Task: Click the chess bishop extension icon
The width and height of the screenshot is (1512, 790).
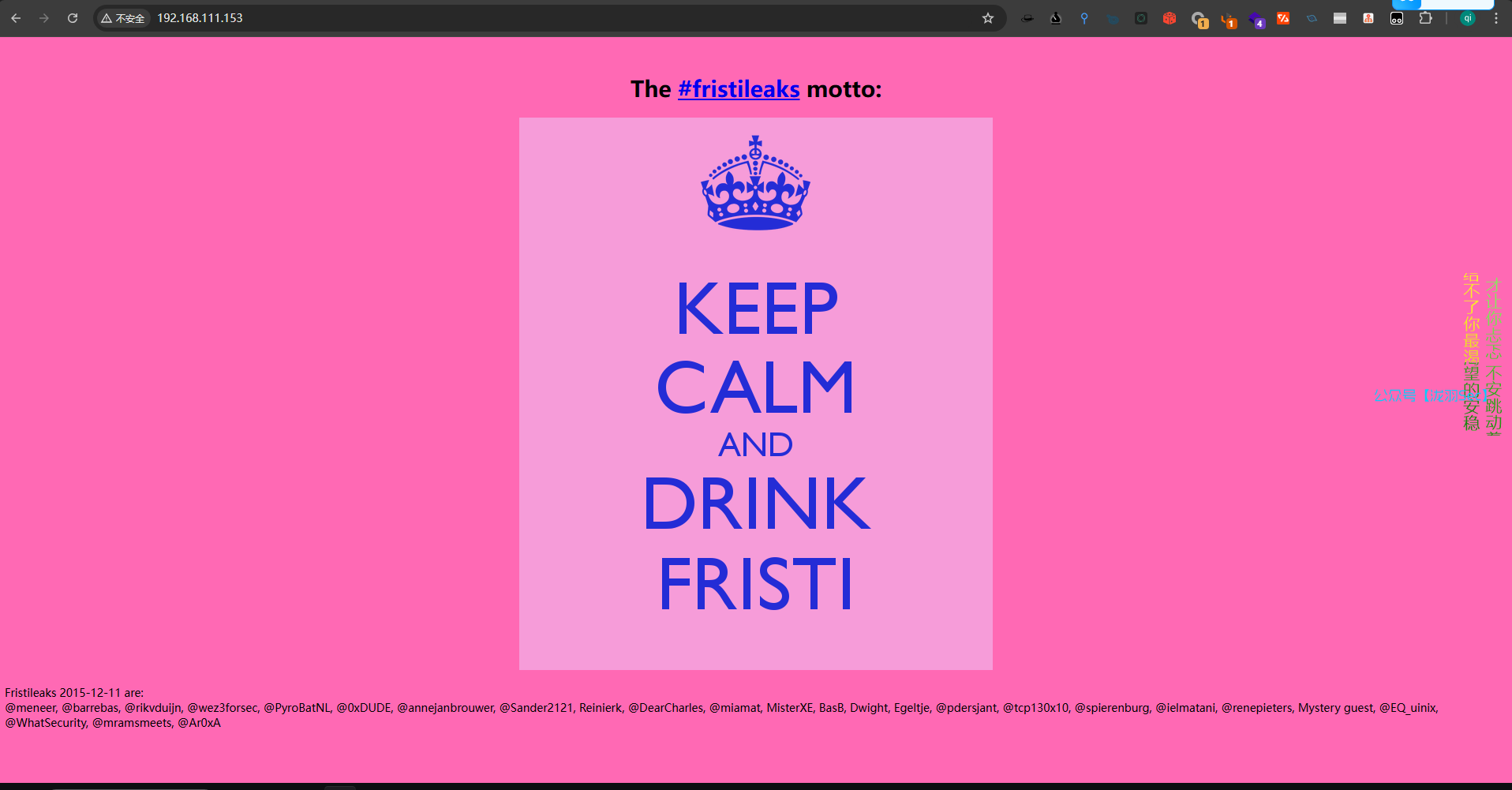Action: tap(1056, 18)
